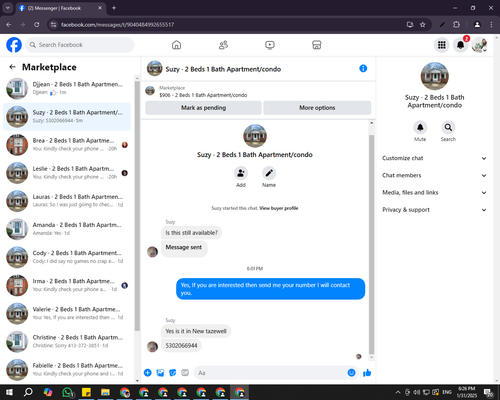The width and height of the screenshot is (500, 400).
Task: Click the 'Is this still available?' message
Action: point(191,233)
